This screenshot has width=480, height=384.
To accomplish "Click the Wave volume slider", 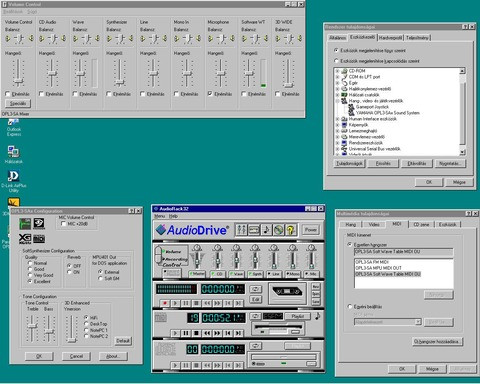I will pos(80,73).
